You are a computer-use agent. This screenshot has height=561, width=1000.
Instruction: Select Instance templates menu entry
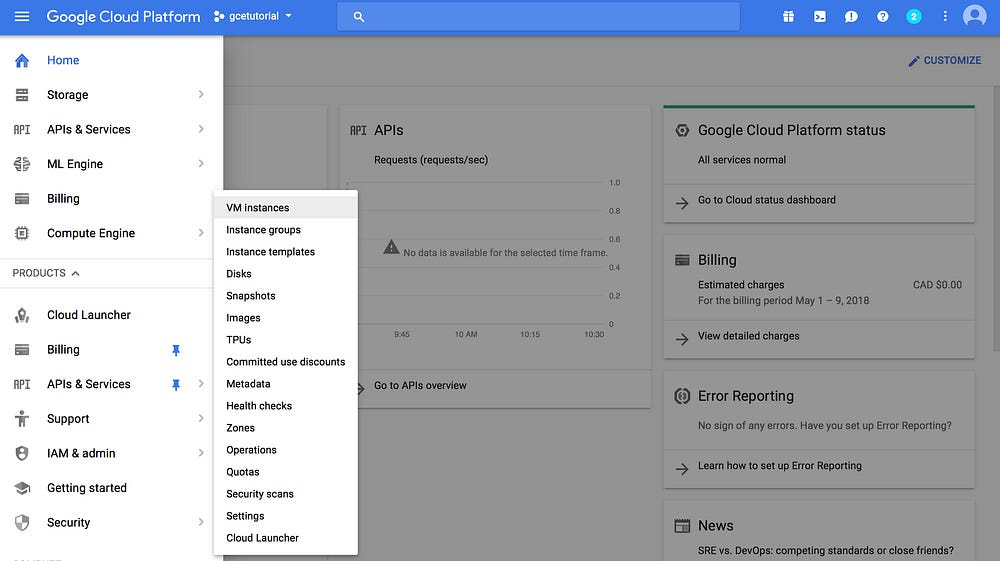click(286, 252)
